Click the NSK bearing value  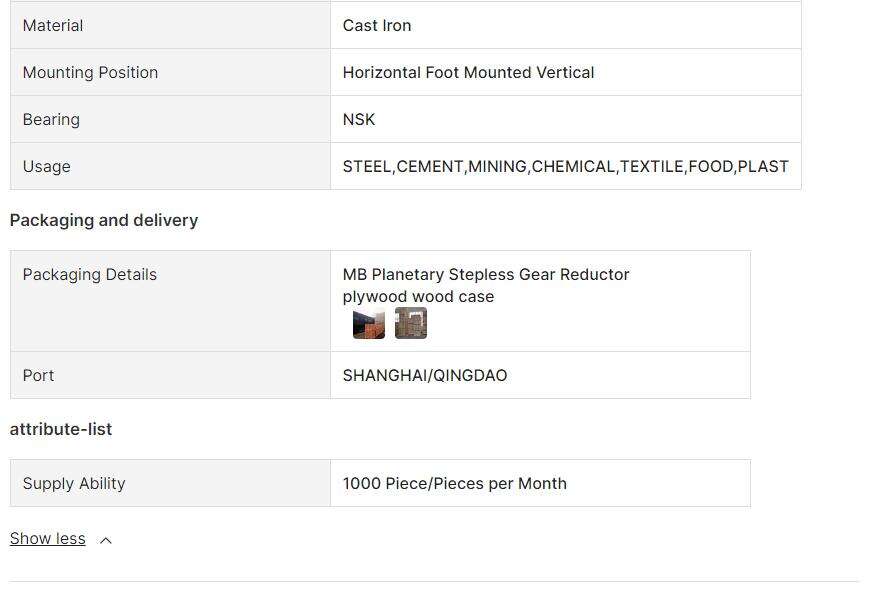[x=359, y=119]
